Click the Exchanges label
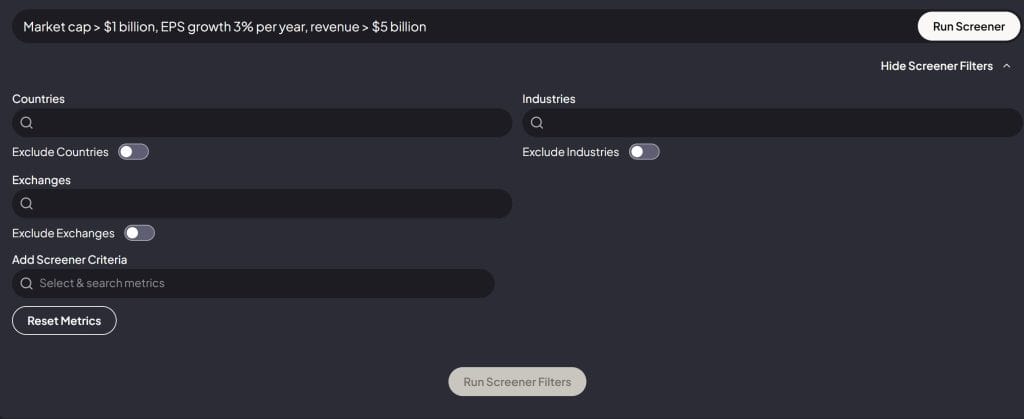Viewport: 1024px width, 419px height. (41, 180)
